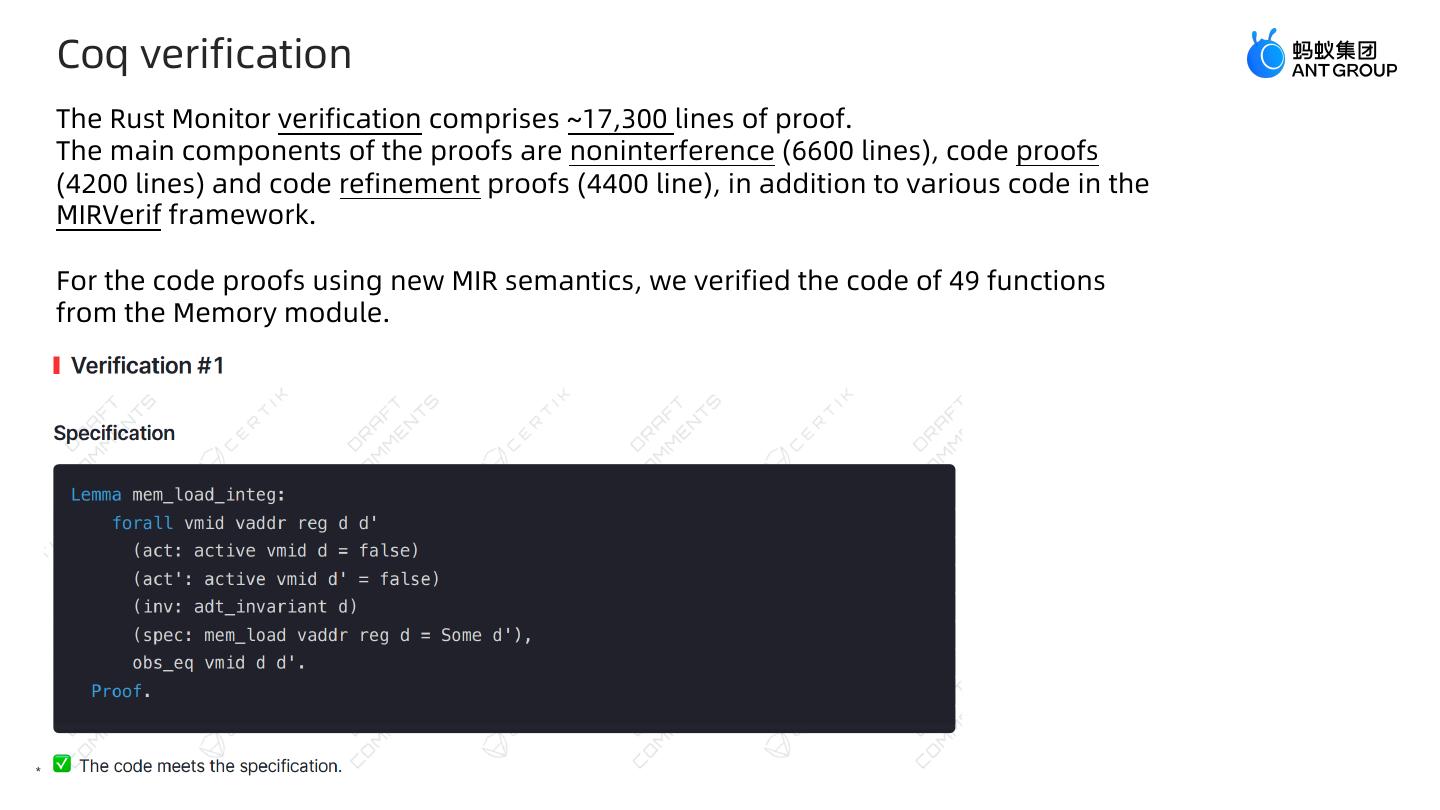Click the green checkmark icon
Image resolution: width=1440 pixels, height=810 pixels.
pyautogui.click(x=62, y=764)
